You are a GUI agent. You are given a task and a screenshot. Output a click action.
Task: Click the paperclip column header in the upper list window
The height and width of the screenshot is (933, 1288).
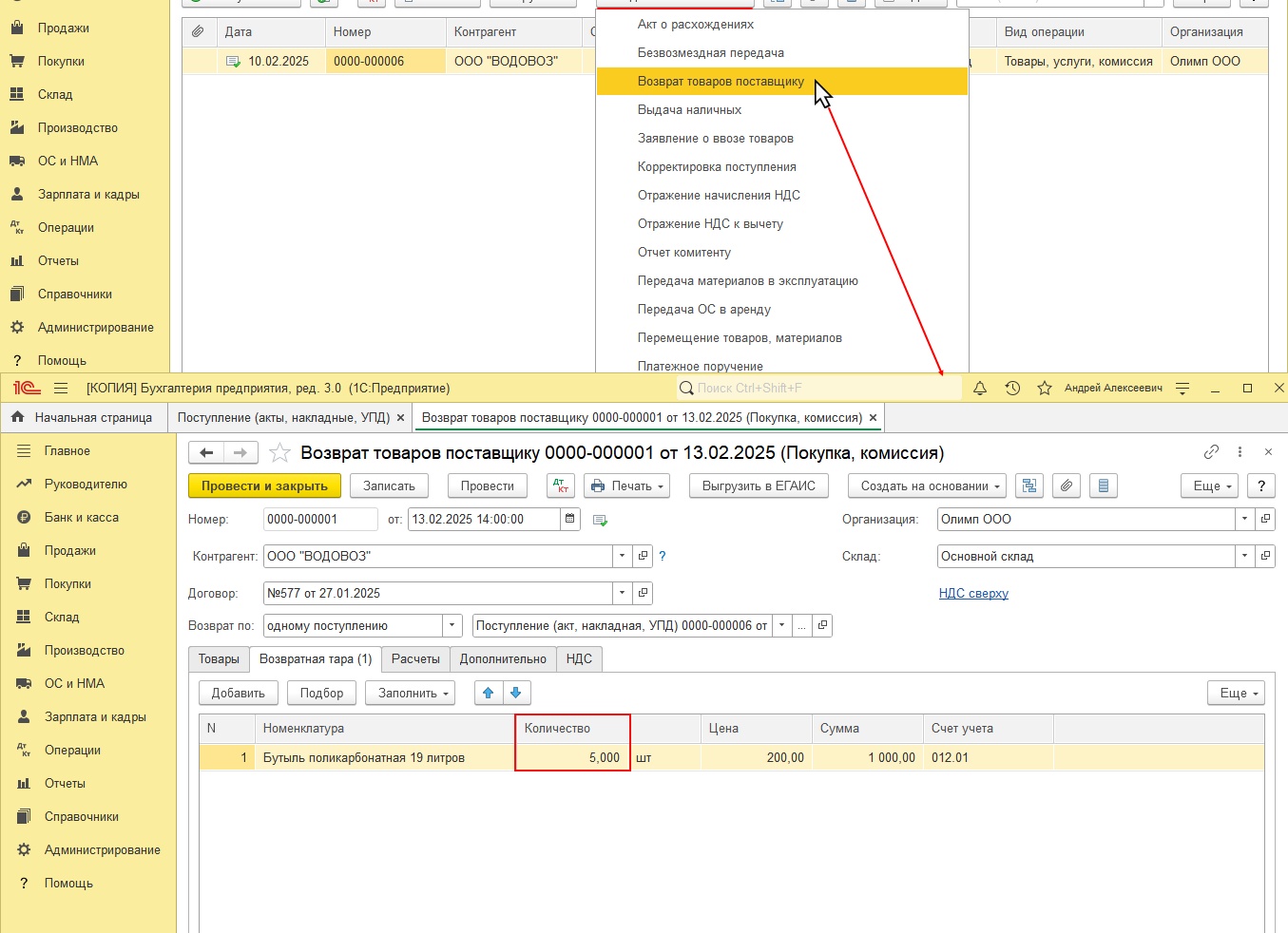(x=198, y=31)
